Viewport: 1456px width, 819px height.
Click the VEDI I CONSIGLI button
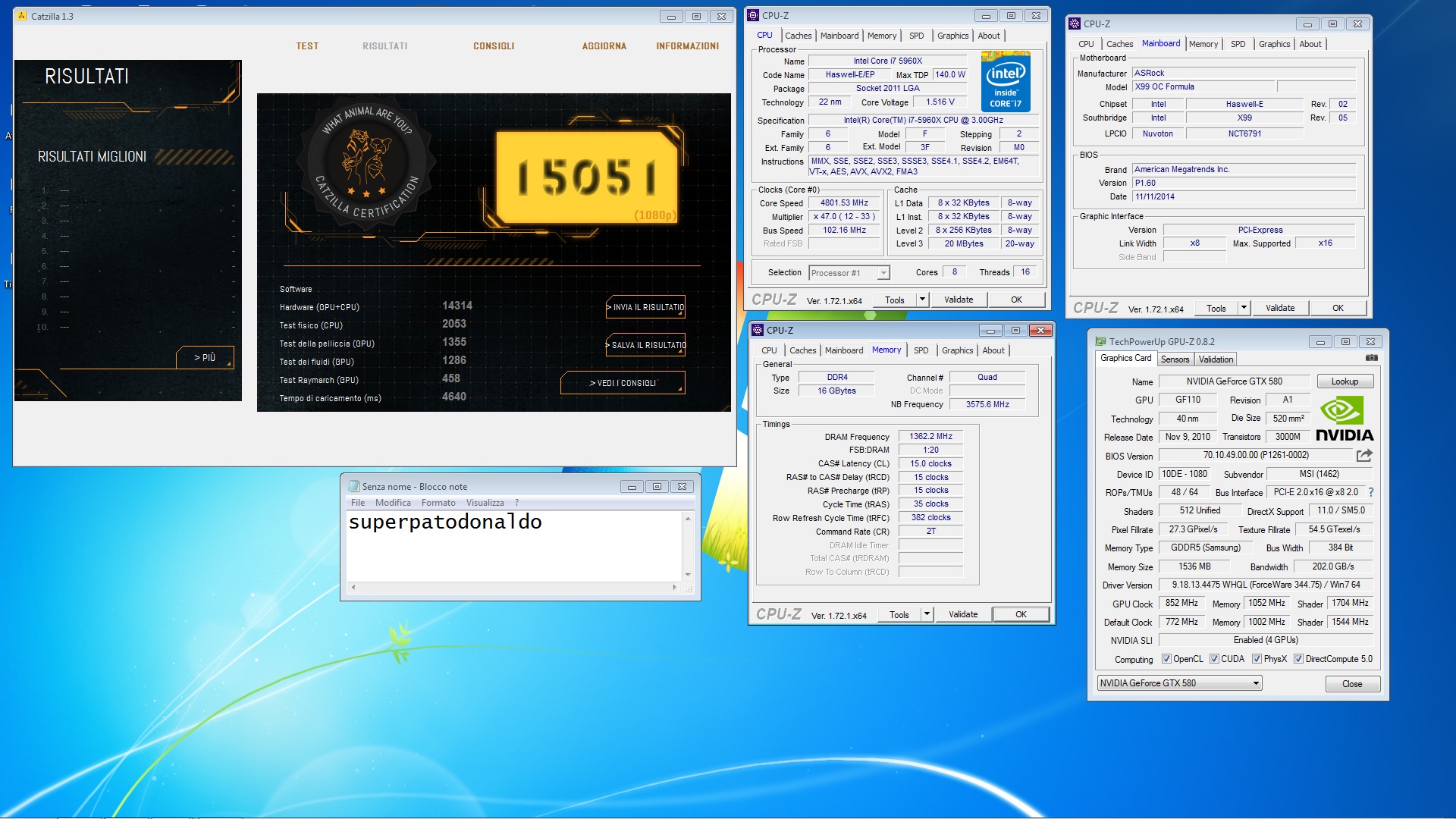pos(623,383)
